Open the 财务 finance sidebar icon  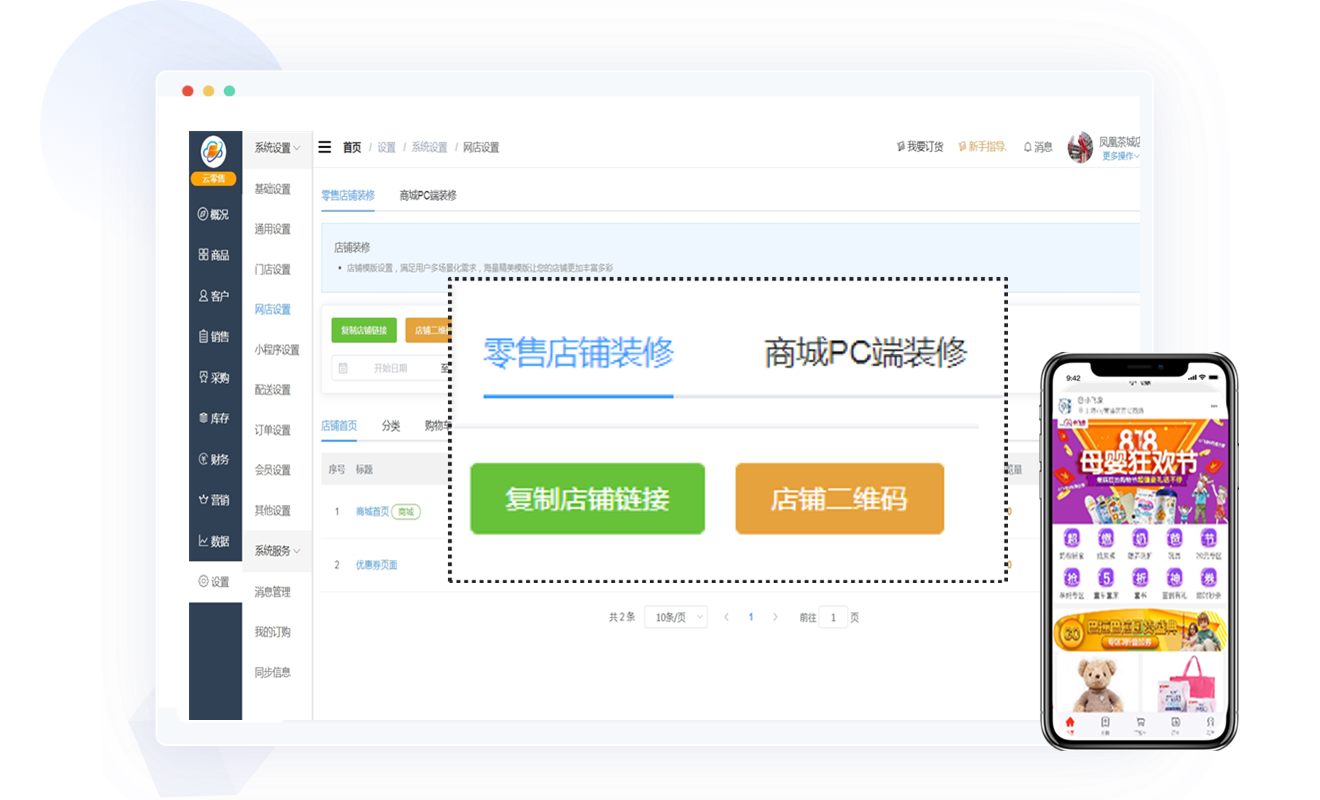[203, 459]
